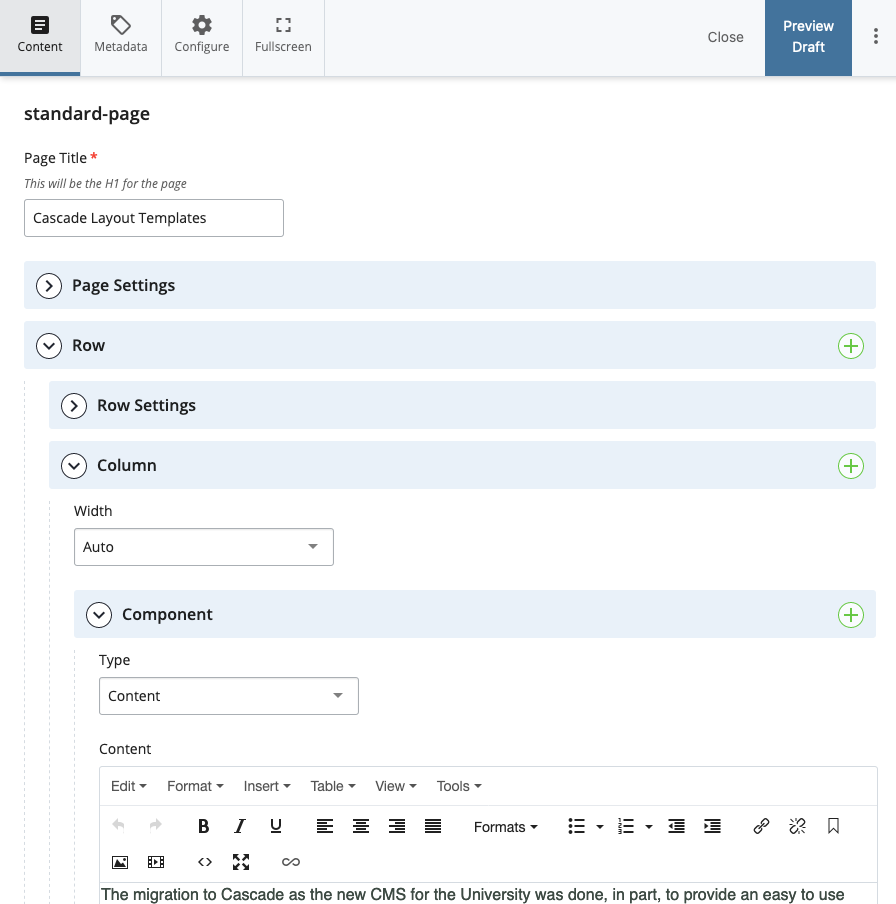Image resolution: width=896 pixels, height=904 pixels.
Task: Open the editor Tools menu
Action: (x=459, y=786)
